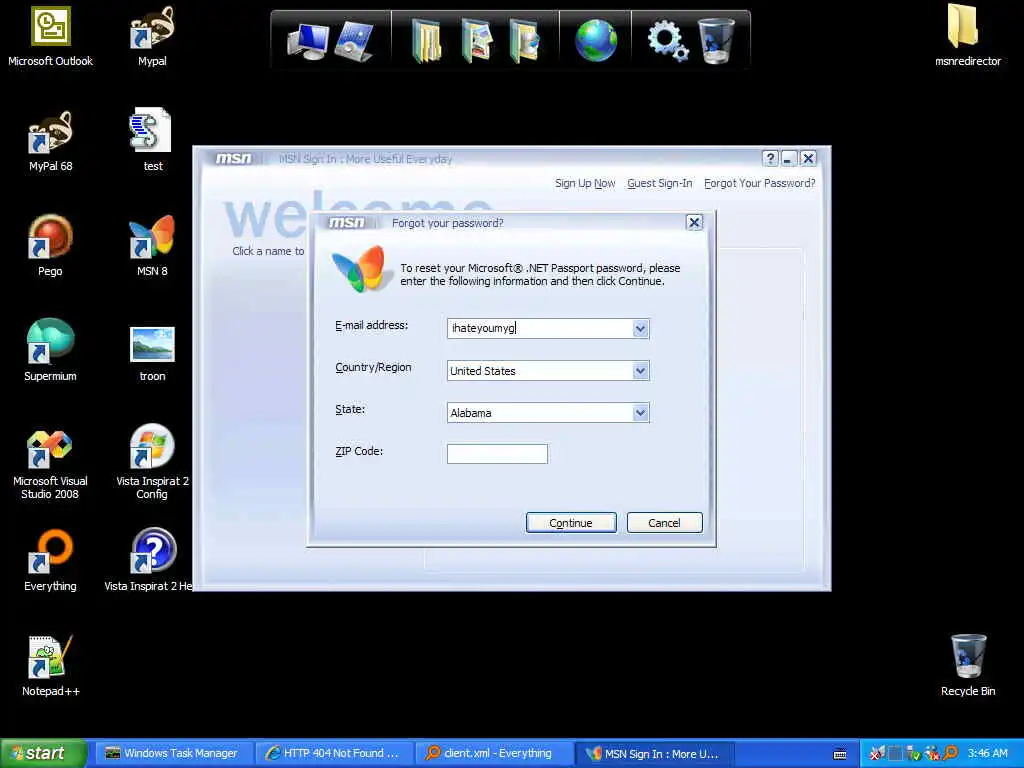Switch to HTTP 404 Not Found taskbar item

tap(334, 754)
